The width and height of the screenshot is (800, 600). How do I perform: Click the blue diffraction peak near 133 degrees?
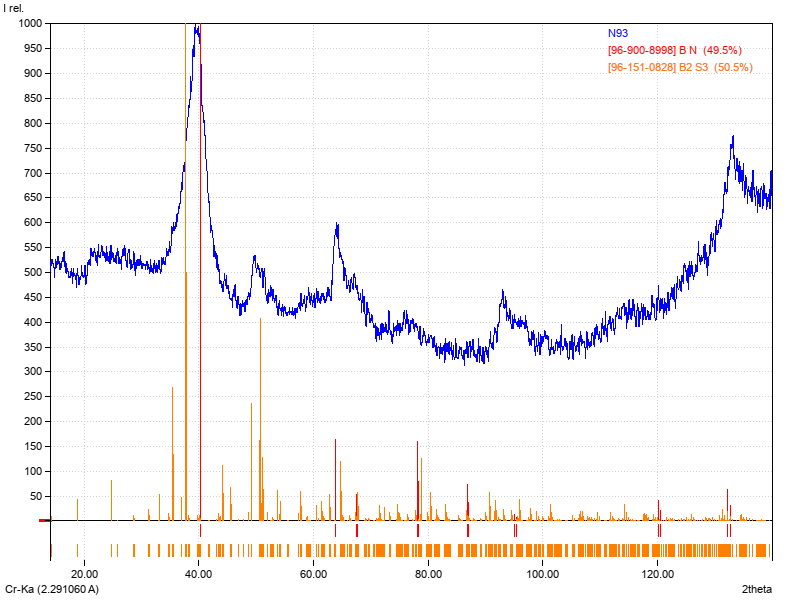click(x=732, y=140)
